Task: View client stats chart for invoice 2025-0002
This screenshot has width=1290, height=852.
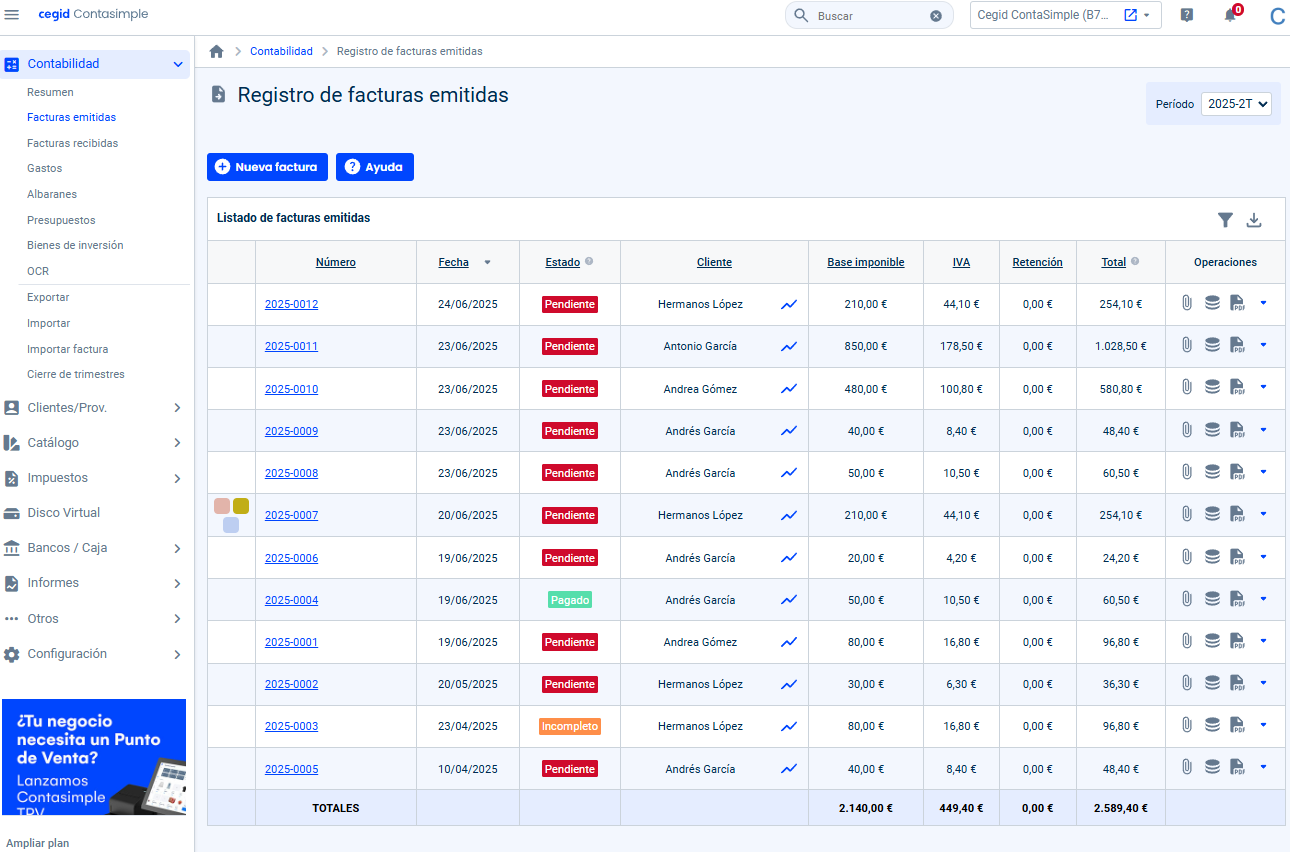Action: tap(789, 684)
